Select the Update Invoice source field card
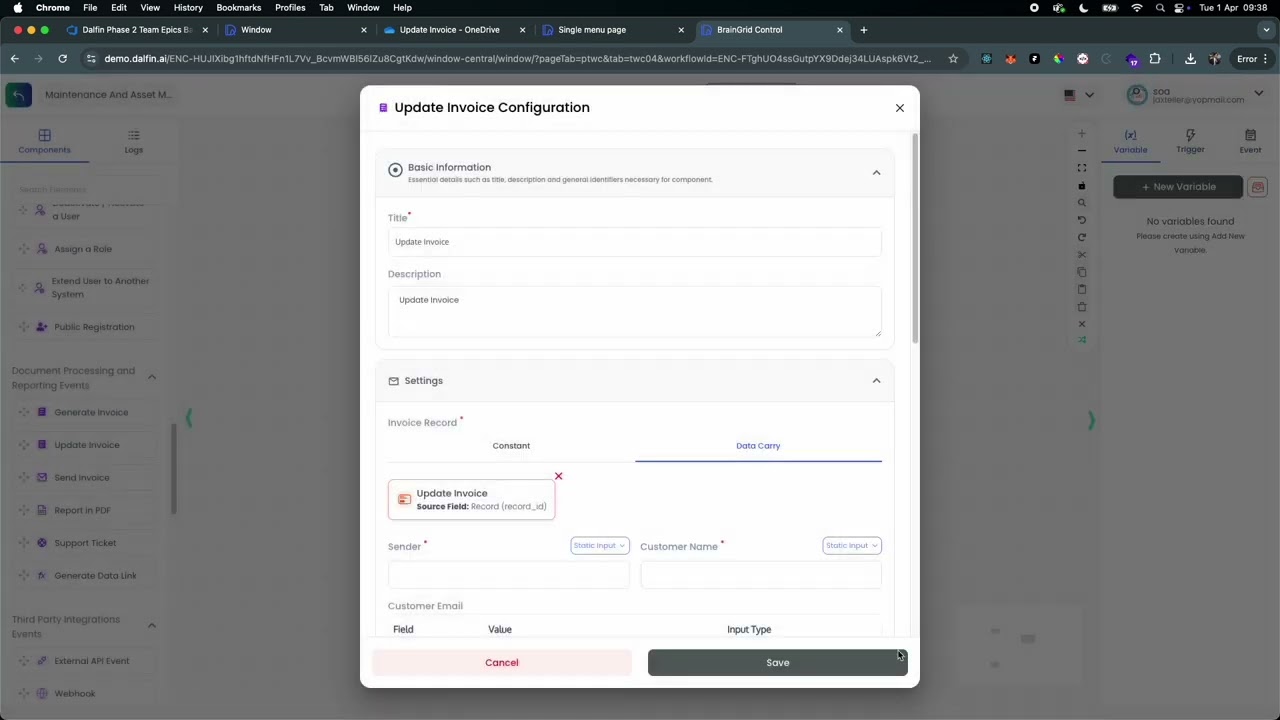Screen dimensions: 1280x720 (471, 500)
